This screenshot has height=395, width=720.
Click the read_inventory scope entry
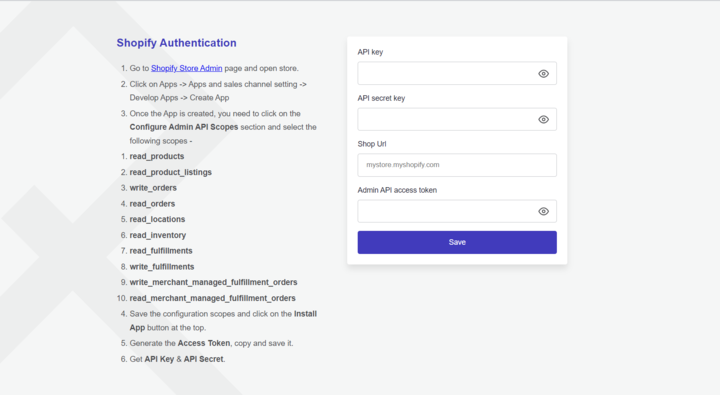(x=158, y=235)
